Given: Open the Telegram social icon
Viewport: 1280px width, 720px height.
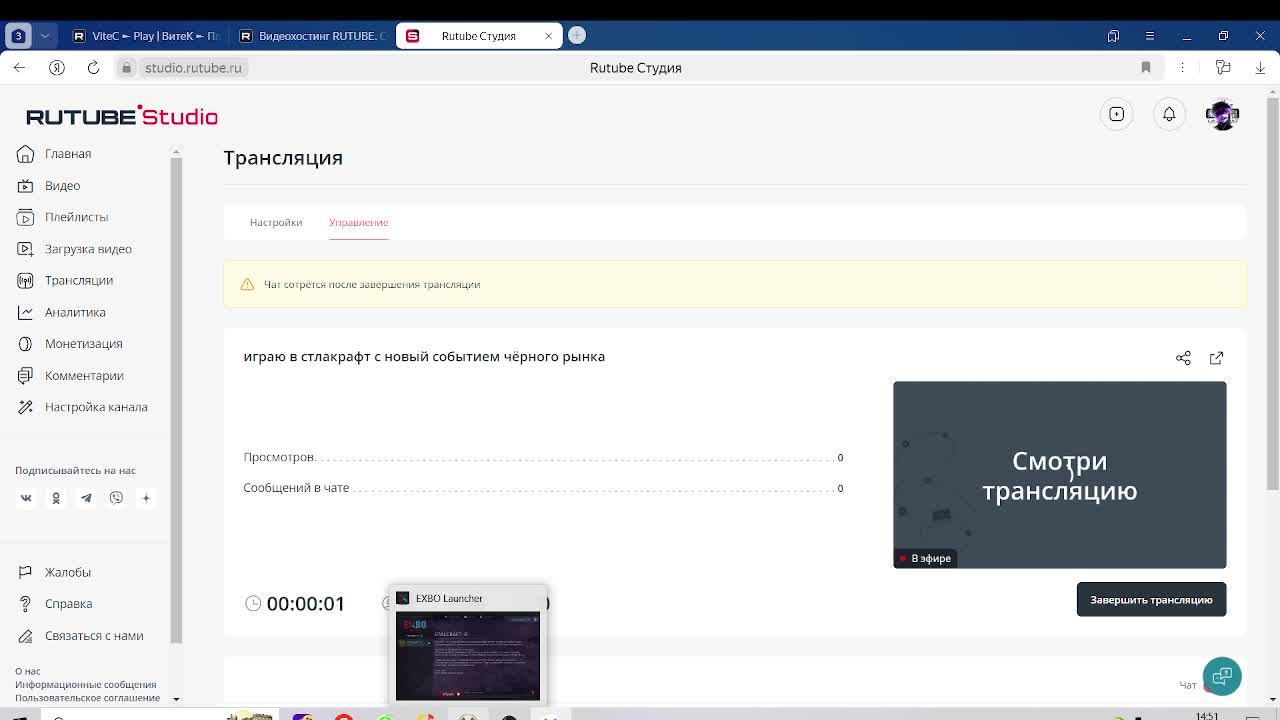Looking at the screenshot, I should [86, 498].
